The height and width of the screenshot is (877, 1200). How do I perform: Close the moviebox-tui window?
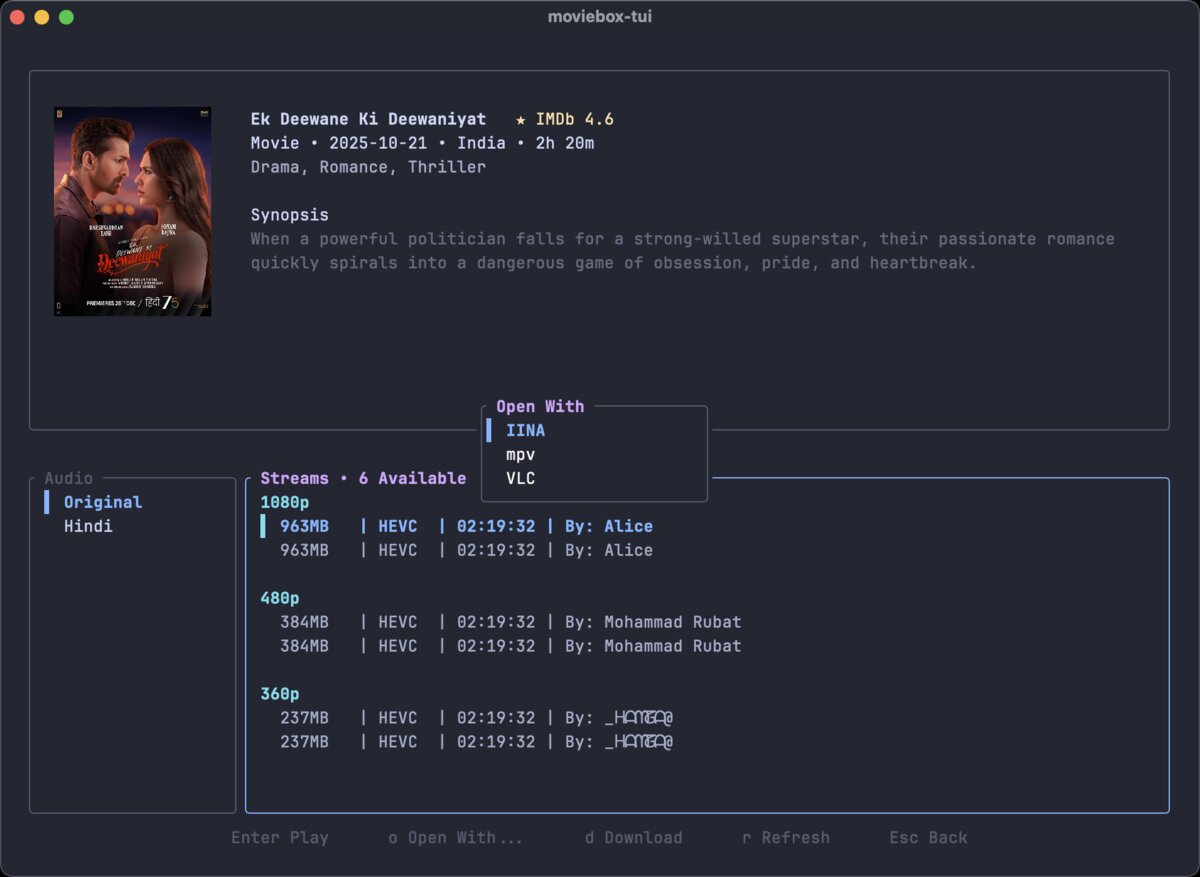pos(17,17)
